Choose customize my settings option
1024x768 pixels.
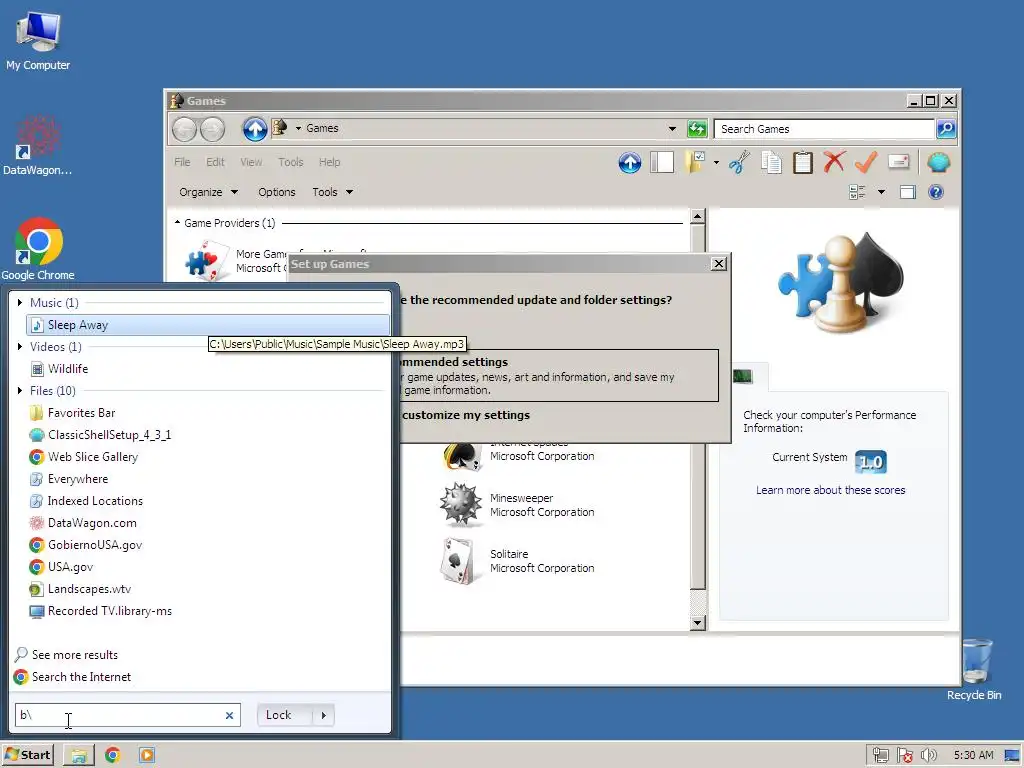[x=466, y=415]
